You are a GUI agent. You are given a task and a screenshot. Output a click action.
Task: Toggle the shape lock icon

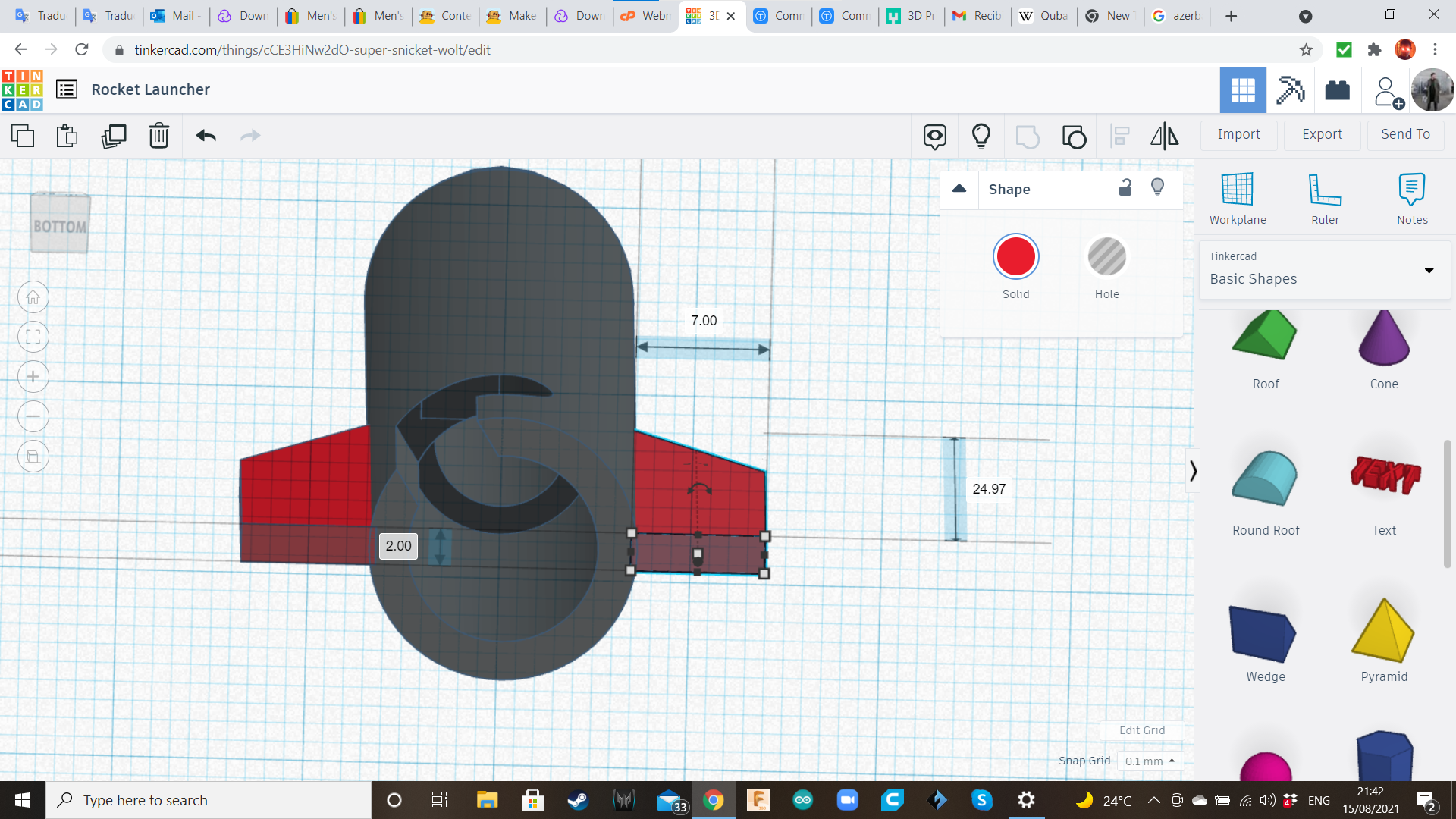(x=1125, y=188)
